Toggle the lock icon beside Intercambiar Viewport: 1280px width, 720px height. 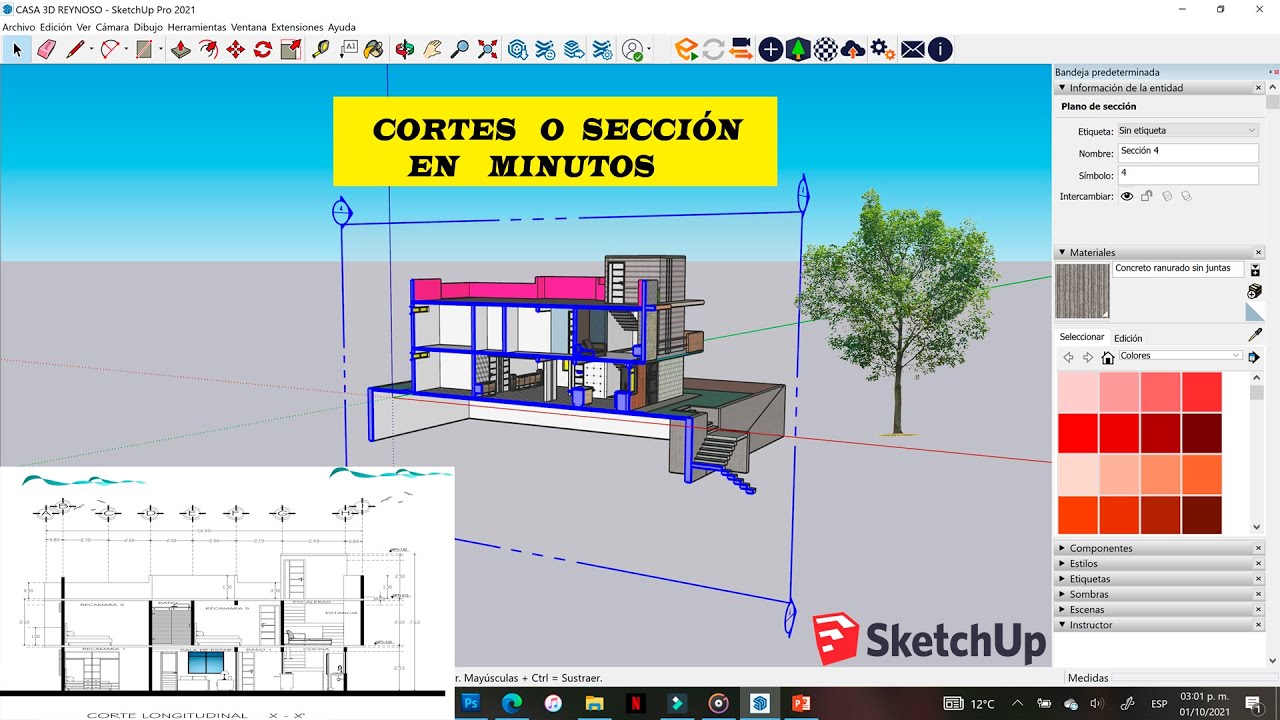click(x=1147, y=196)
